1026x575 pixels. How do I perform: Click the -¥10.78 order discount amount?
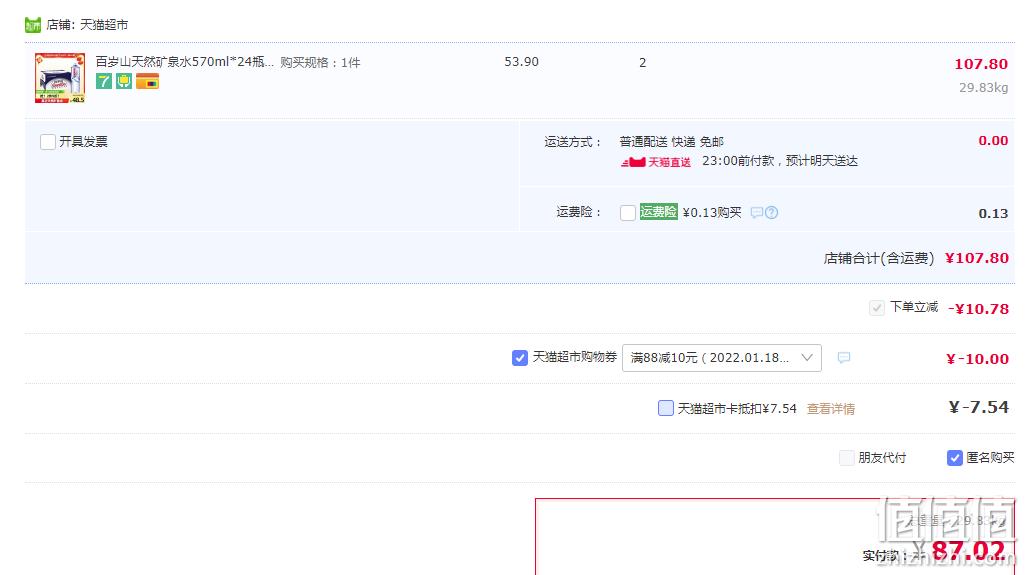978,309
